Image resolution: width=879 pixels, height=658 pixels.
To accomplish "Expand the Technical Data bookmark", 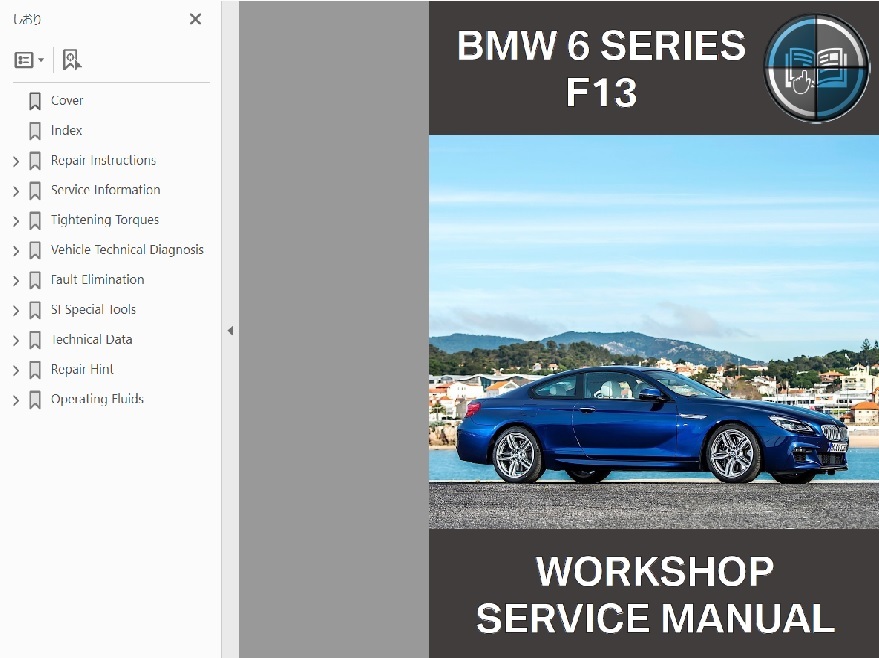I will [x=16, y=340].
